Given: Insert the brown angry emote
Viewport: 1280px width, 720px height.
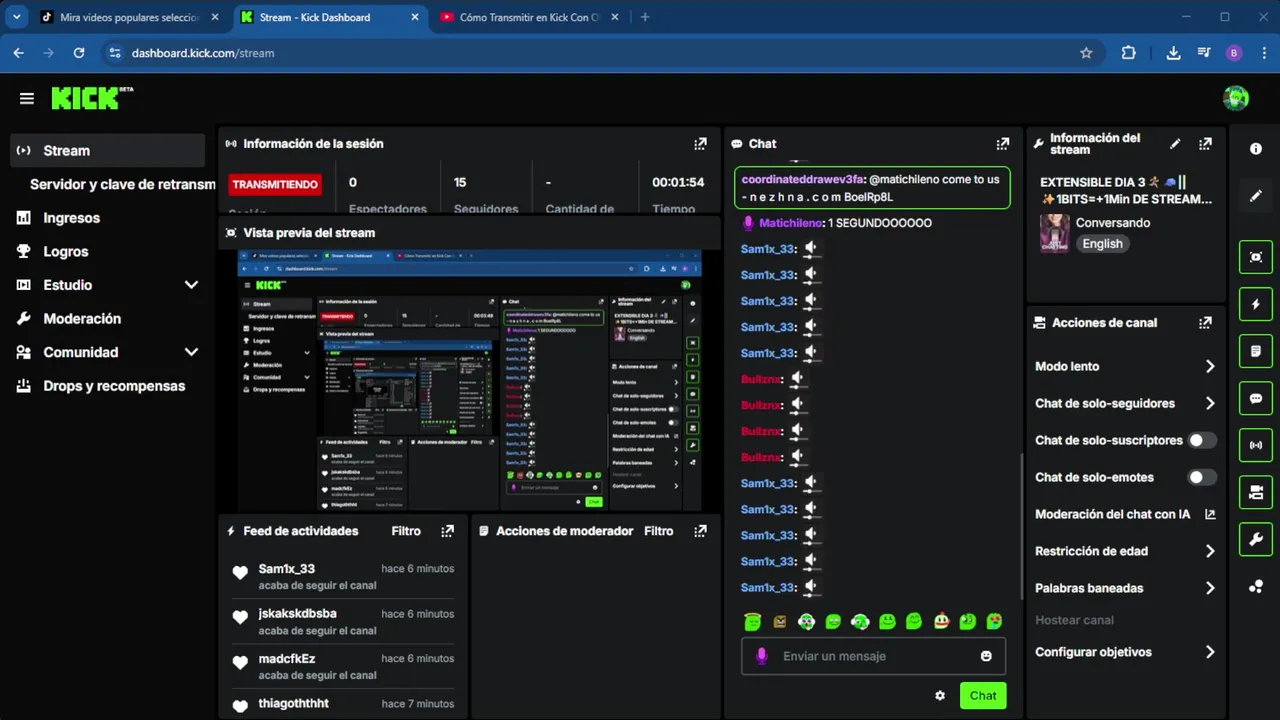Looking at the screenshot, I should pyautogui.click(x=780, y=622).
